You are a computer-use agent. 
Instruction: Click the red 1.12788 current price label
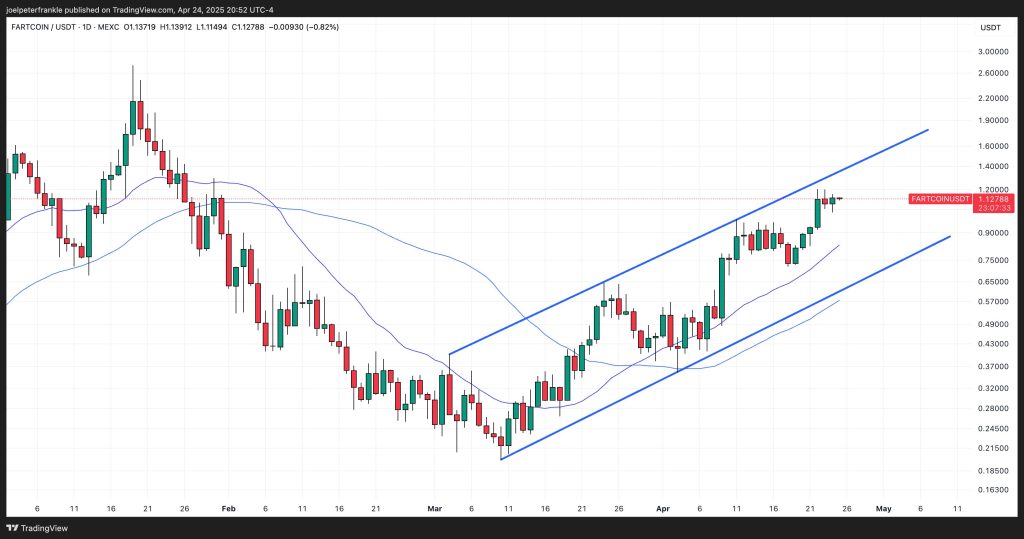click(x=994, y=199)
